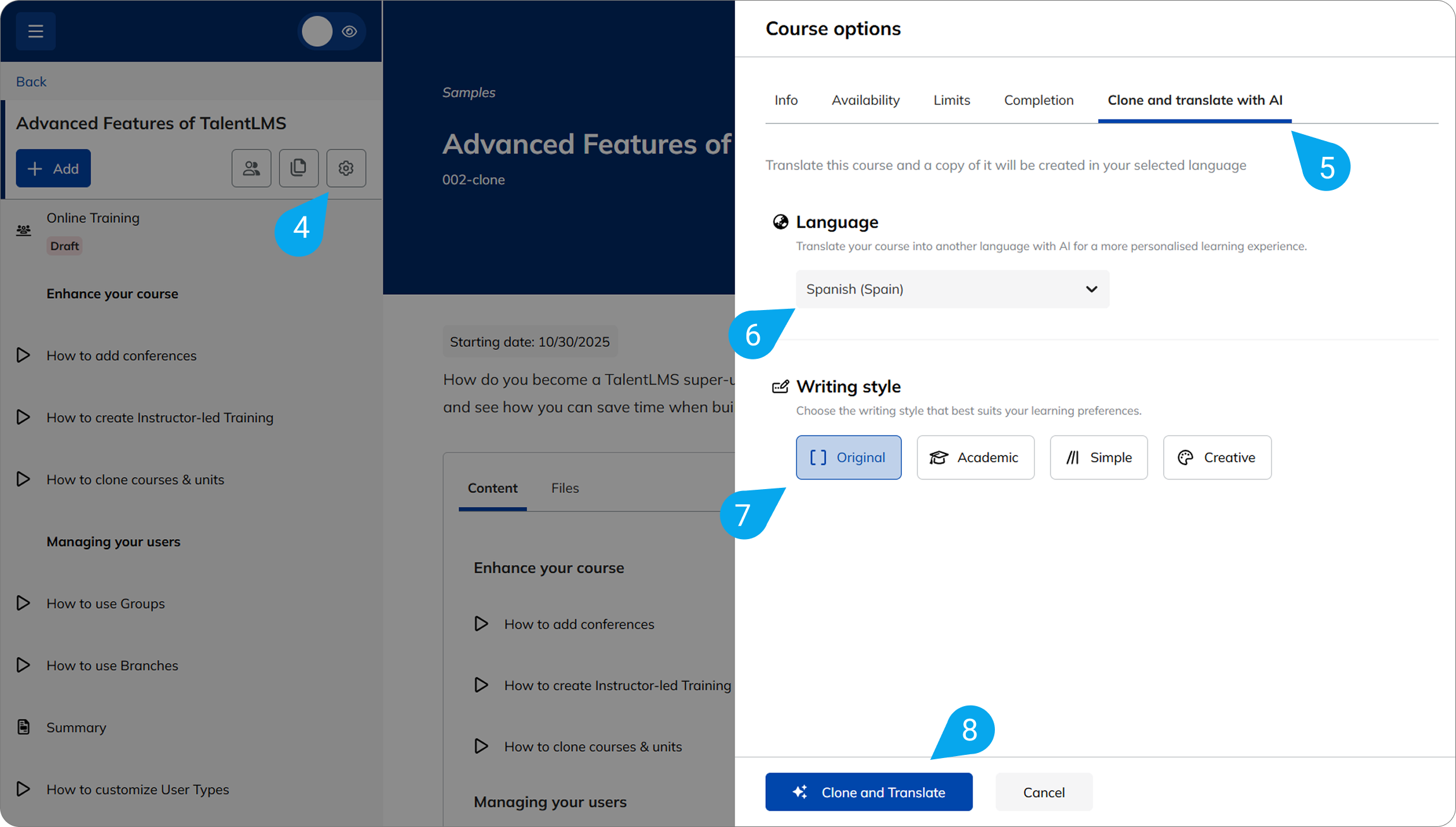
Task: Click the language dropdown chevron arrow
Action: click(x=1091, y=289)
